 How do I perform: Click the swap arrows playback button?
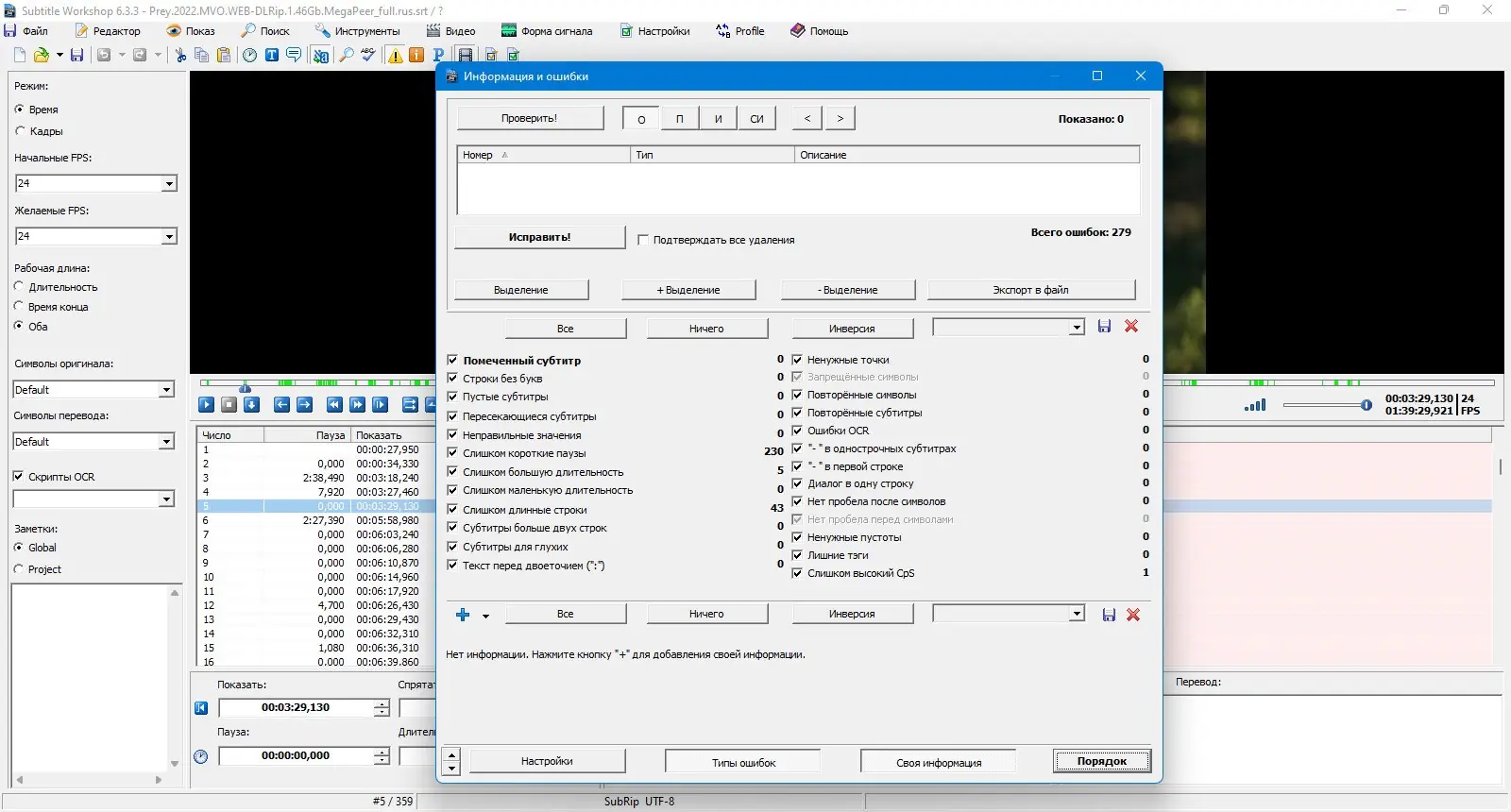pyautogui.click(x=410, y=404)
